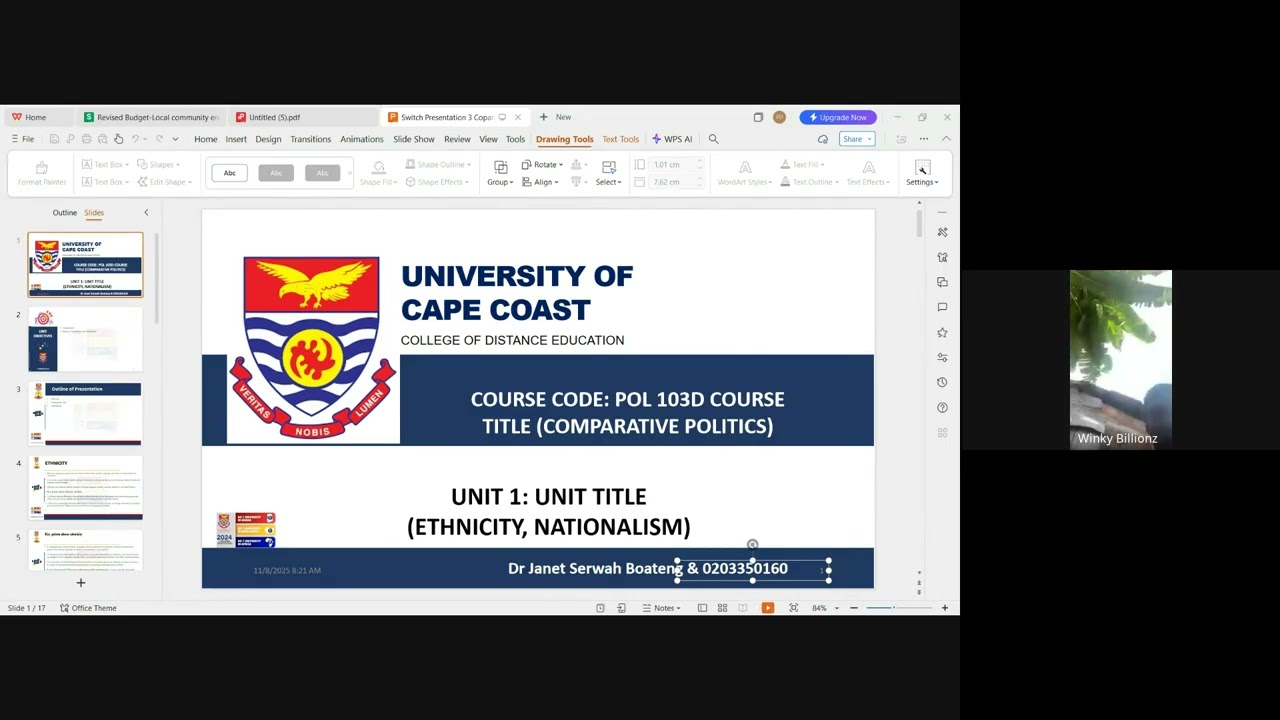Open the Insert ribbon tab

pyautogui.click(x=236, y=139)
